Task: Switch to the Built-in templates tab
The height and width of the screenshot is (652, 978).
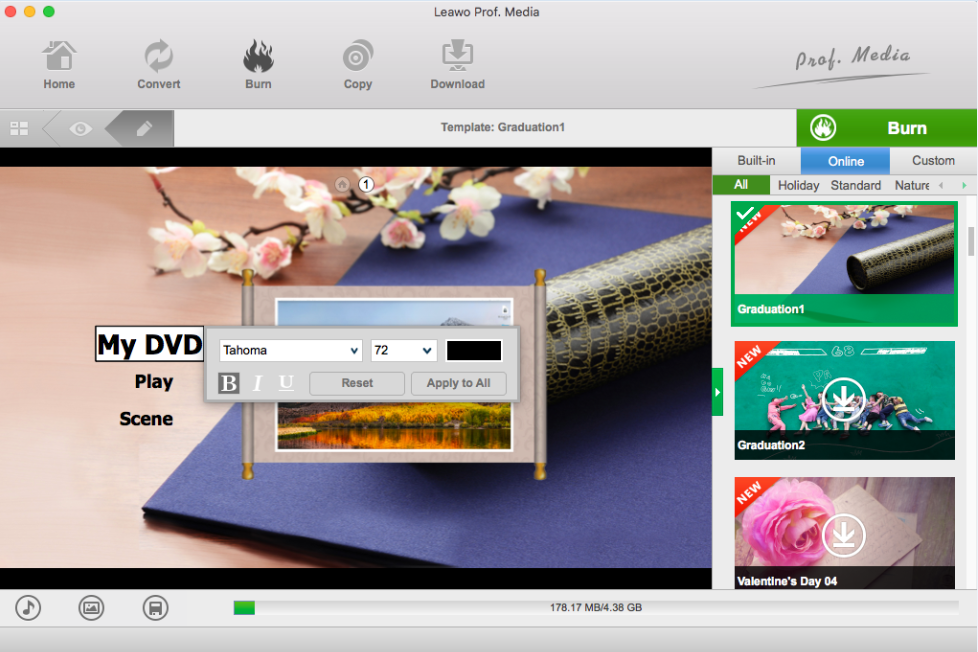Action: coord(756,160)
